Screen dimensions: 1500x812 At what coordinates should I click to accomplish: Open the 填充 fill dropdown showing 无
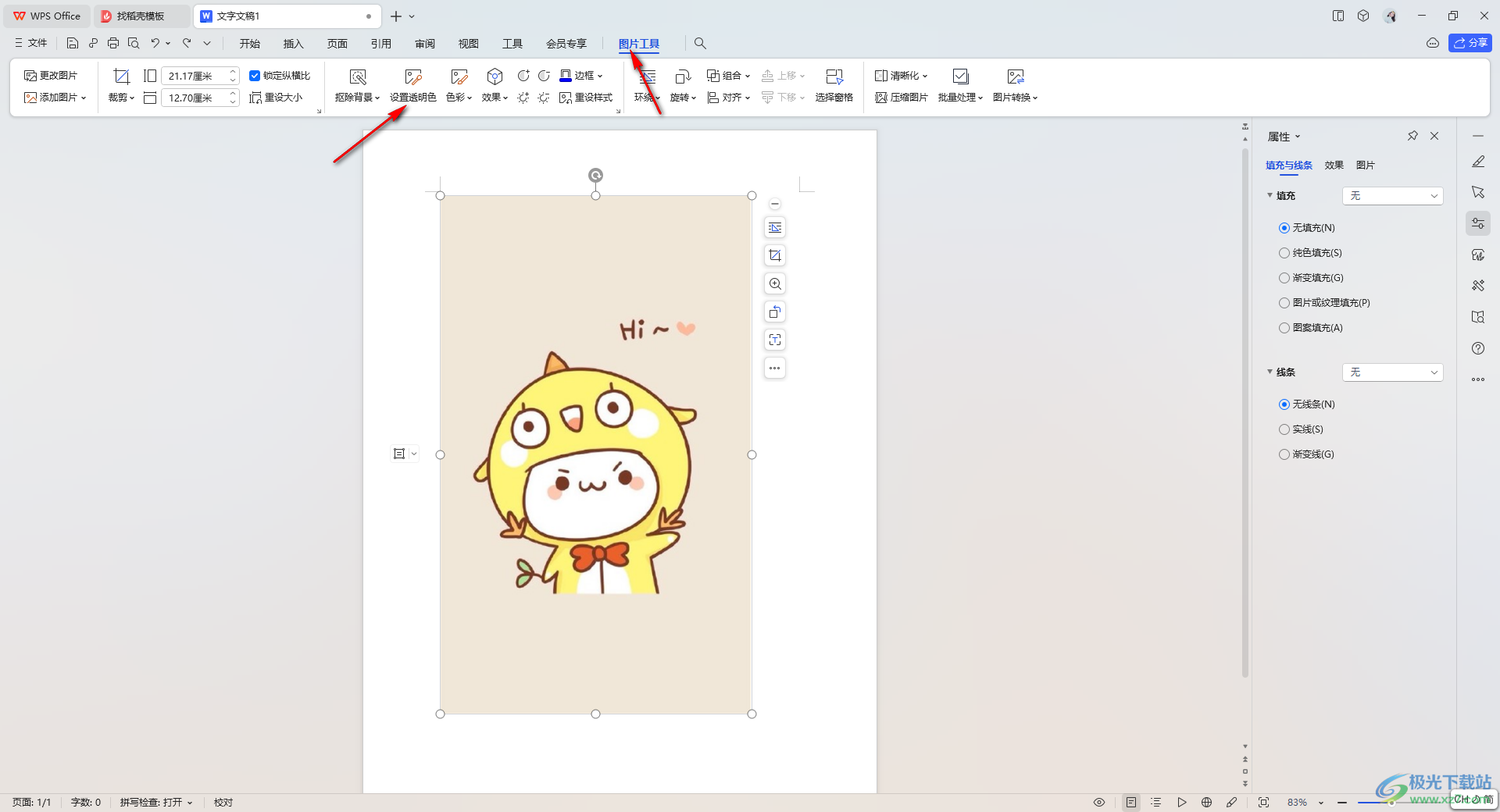[1392, 196]
